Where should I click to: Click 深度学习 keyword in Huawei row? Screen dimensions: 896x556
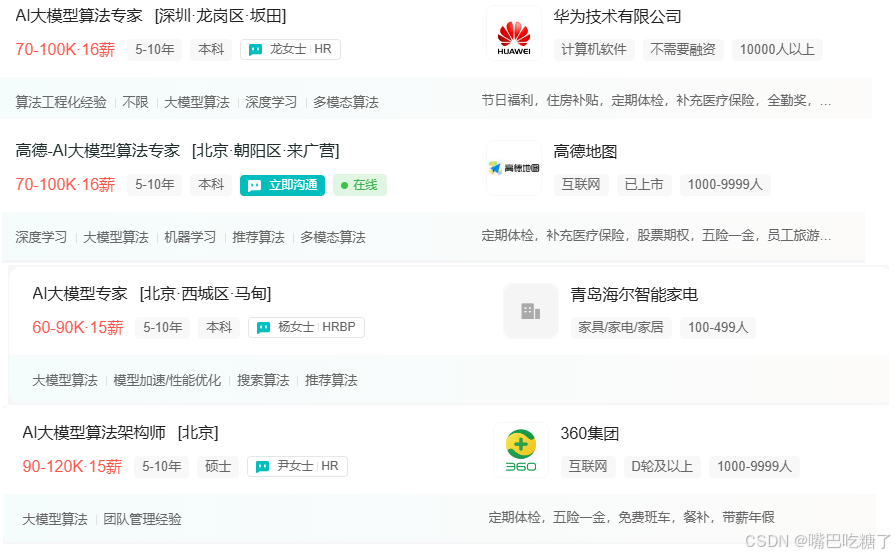coord(271,102)
